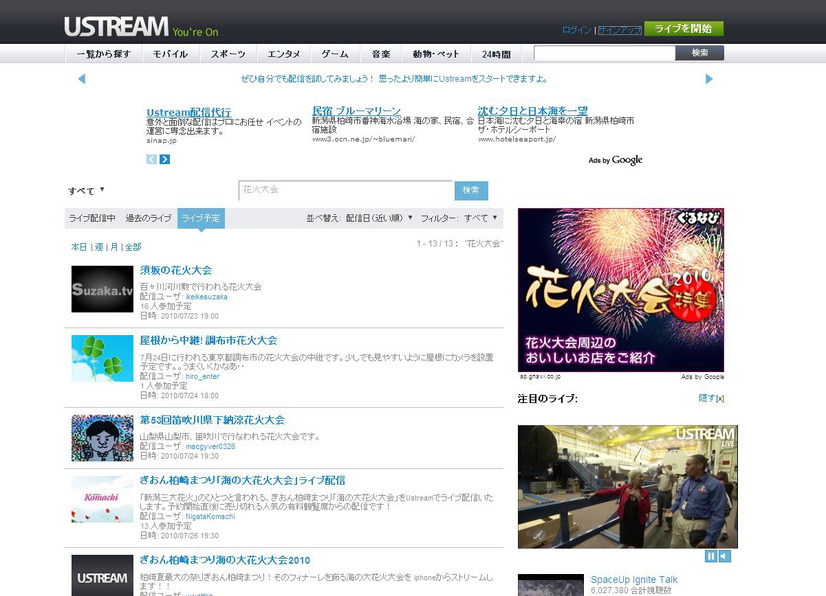Filter schedule by 月
The image size is (826, 596).
tap(114, 247)
